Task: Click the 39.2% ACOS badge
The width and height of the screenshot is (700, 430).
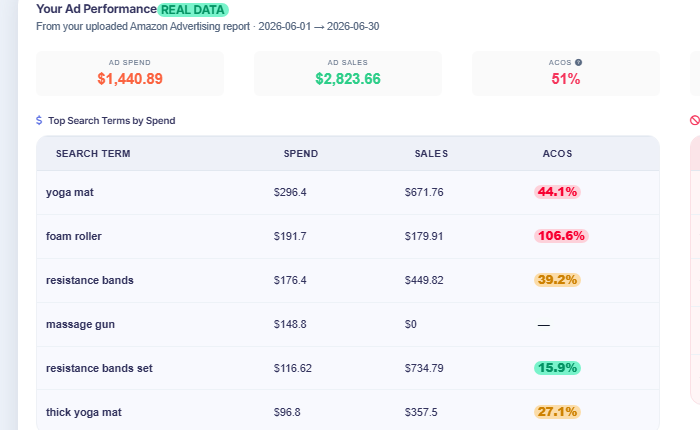Action: (x=557, y=280)
